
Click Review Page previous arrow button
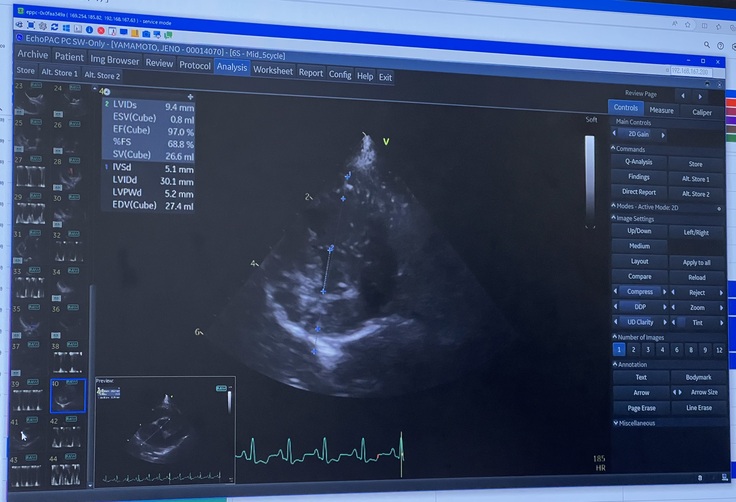[683, 95]
